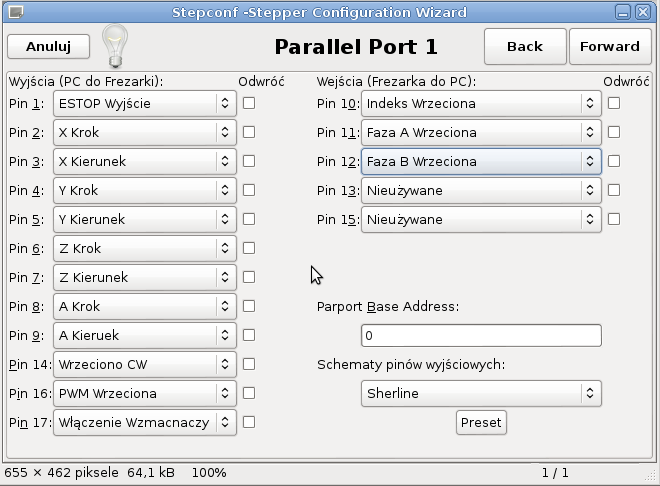Open Pin 15 Nieużywane dropdown

pos(480,219)
